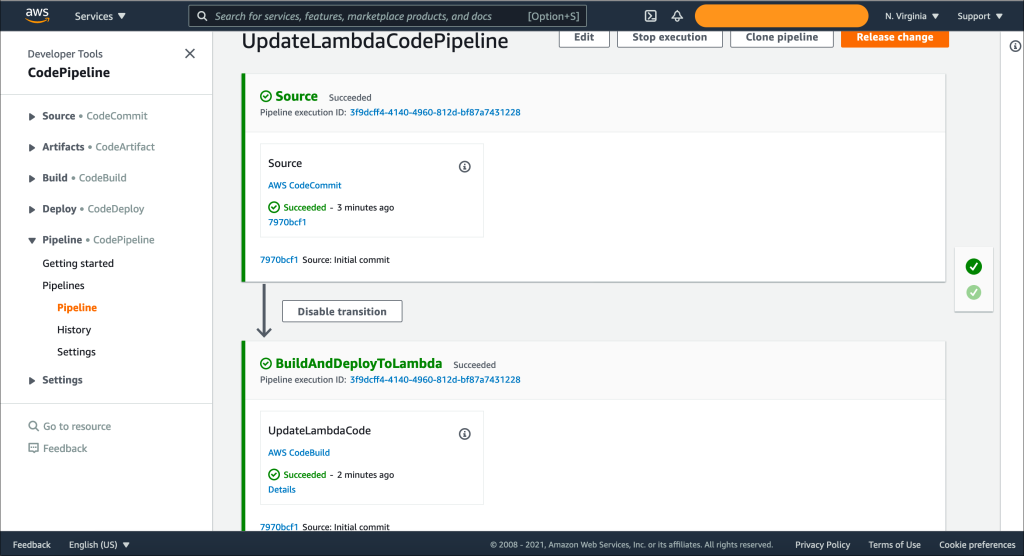
Task: Click success icon beside BuildAndDeployToLambda heading
Action: click(266, 364)
